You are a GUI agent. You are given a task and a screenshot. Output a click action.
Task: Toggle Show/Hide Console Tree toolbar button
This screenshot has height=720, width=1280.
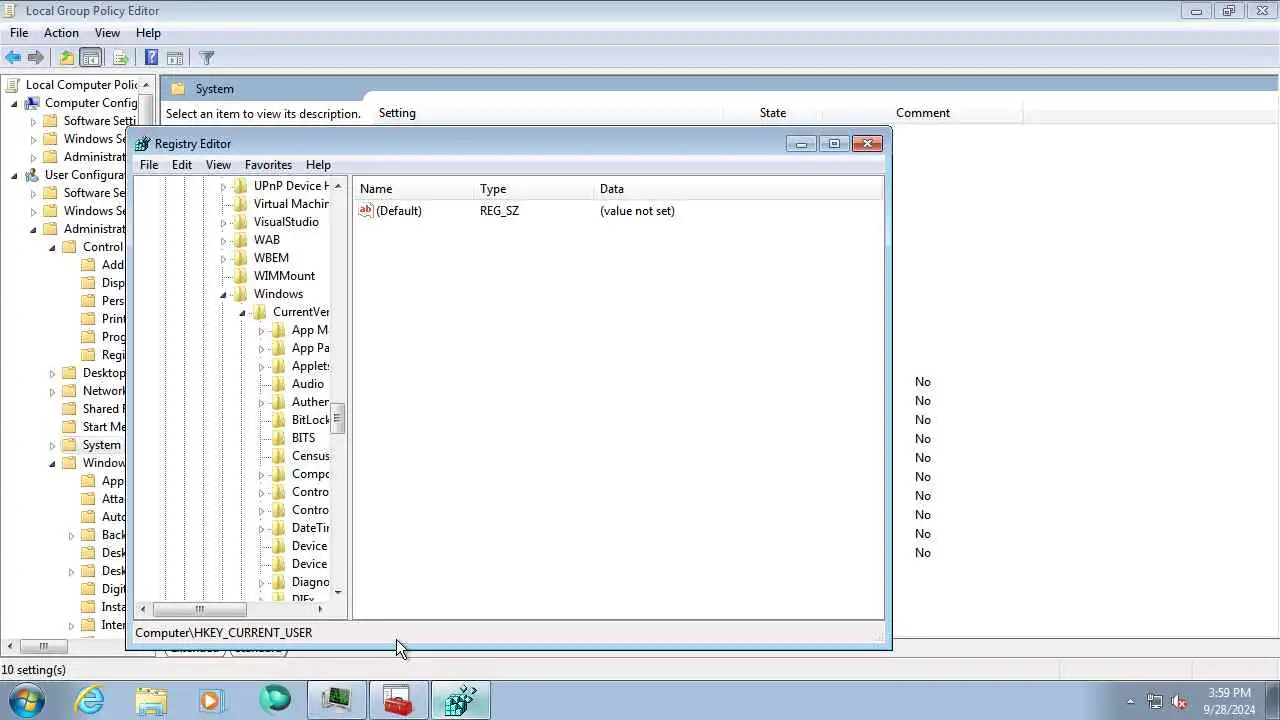tap(90, 58)
